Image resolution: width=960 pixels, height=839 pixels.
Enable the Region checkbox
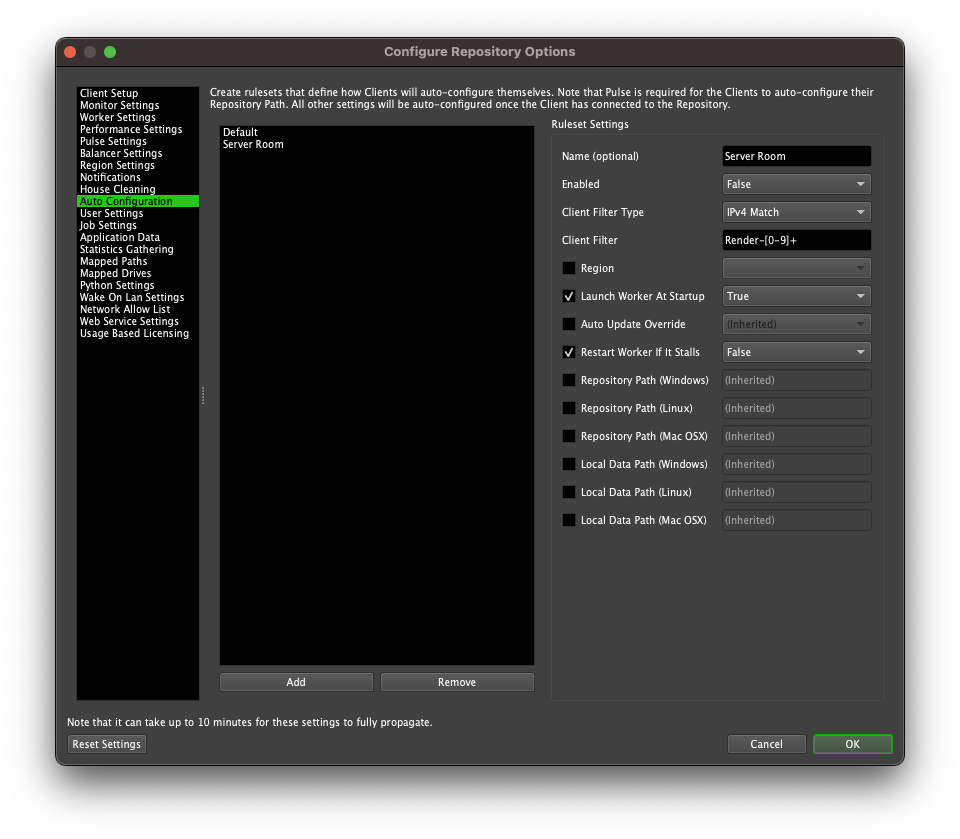569,268
